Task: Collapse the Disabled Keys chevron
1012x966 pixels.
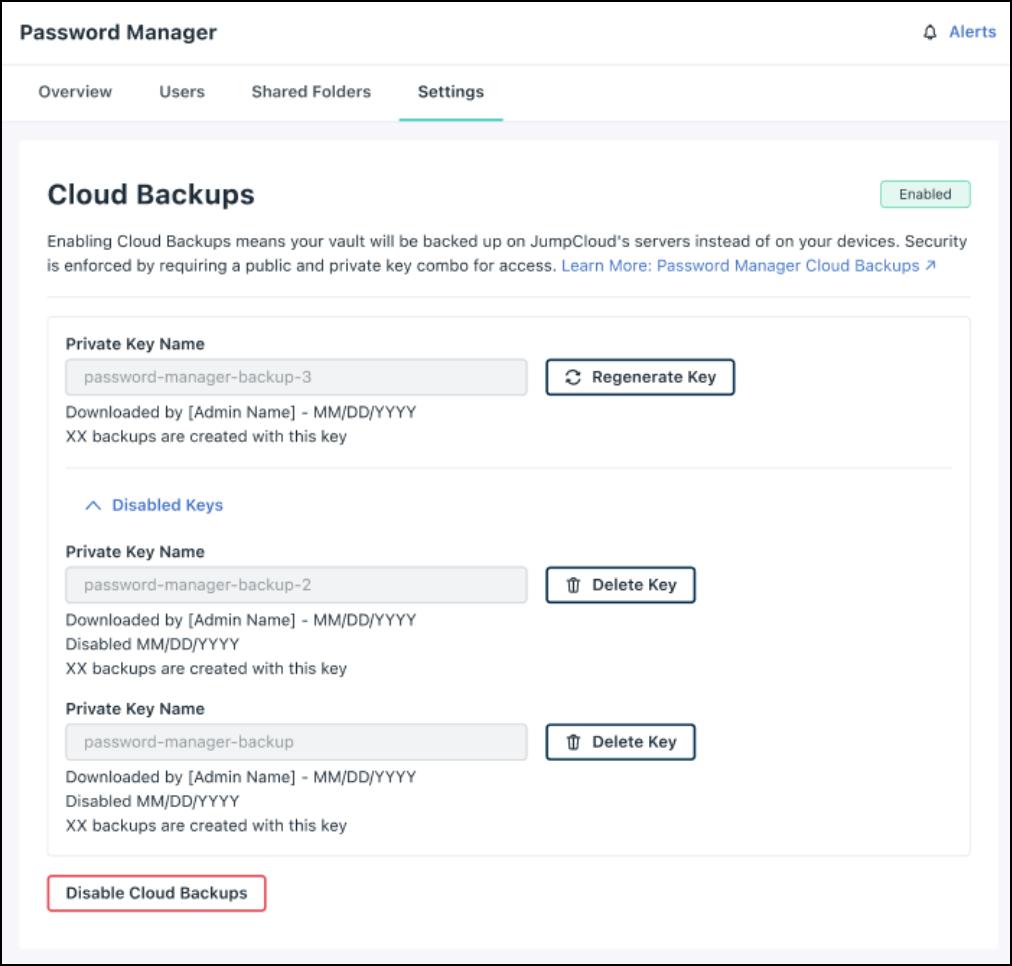Action: [93, 506]
